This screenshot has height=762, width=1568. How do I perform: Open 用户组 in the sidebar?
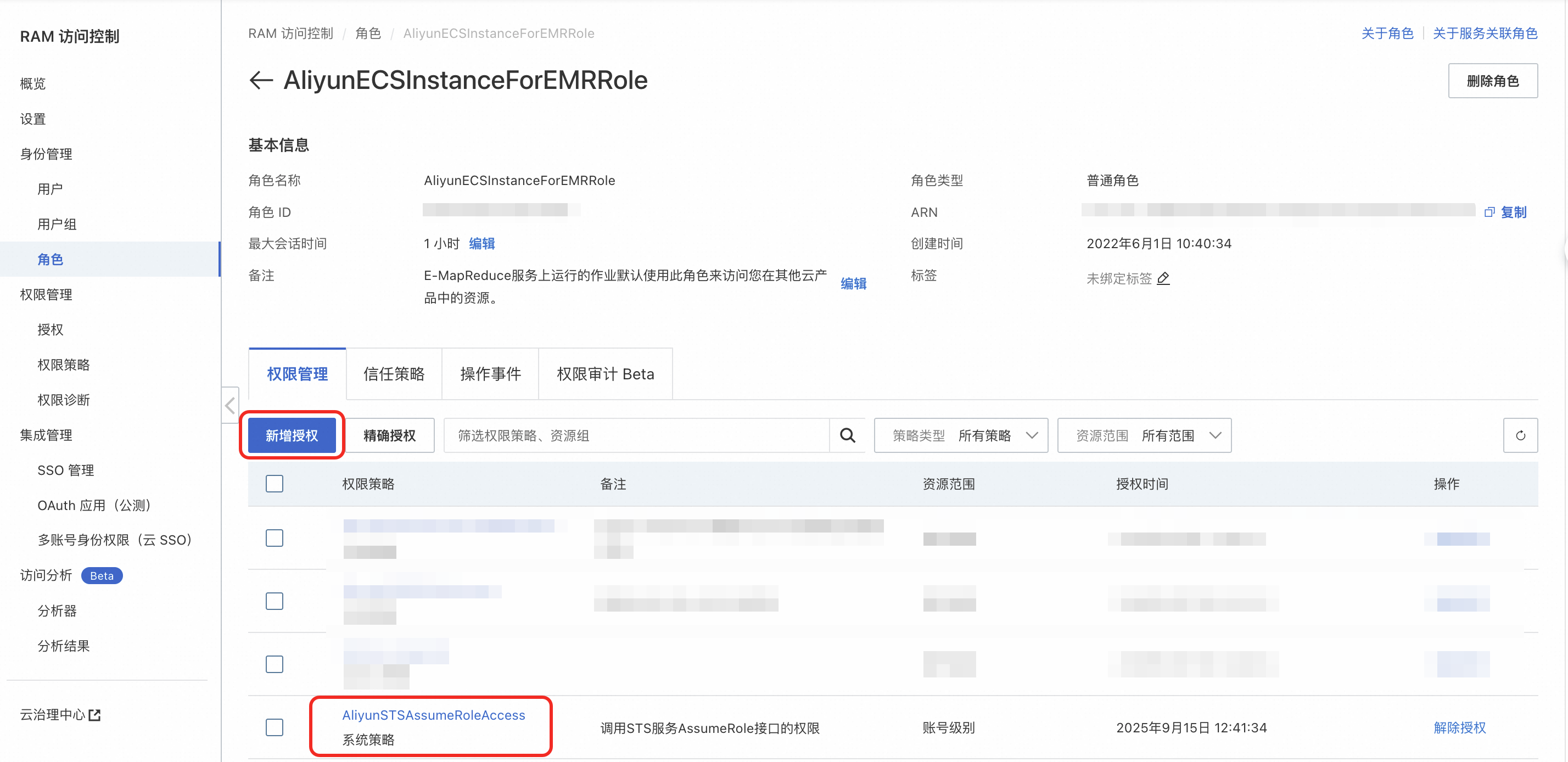click(x=57, y=224)
